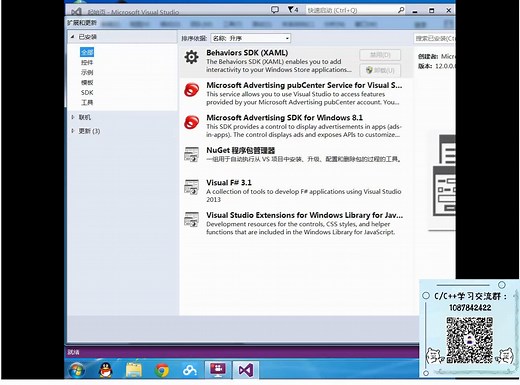Click the quick launch search magnifier
This screenshot has width=520, height=385.
click(x=401, y=10)
